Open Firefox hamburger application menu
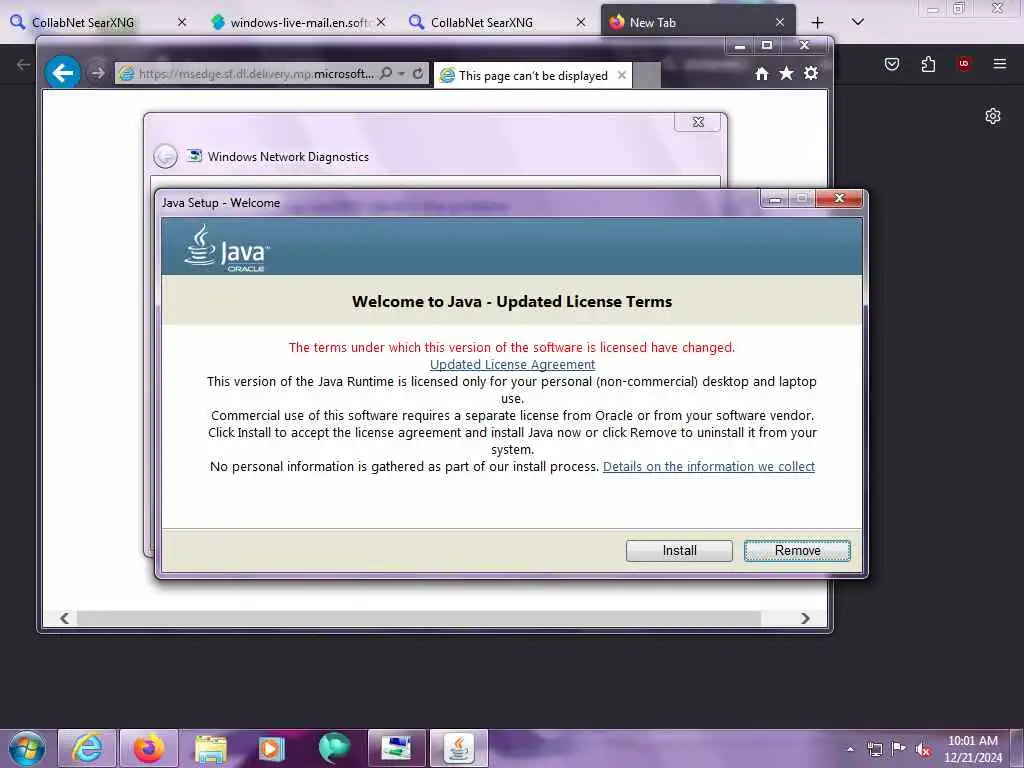1024x768 pixels. (999, 64)
